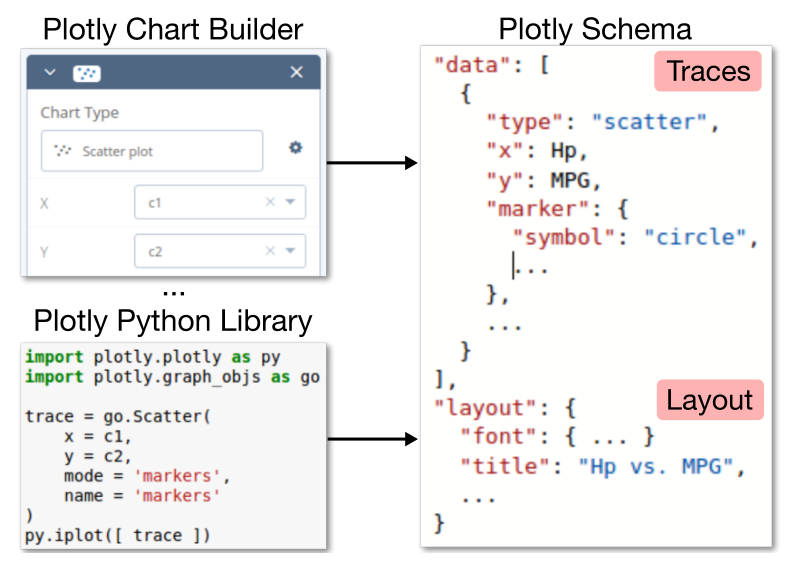Open the Scatter plot chart type selector
This screenshot has height=566, width=789.
click(x=152, y=151)
